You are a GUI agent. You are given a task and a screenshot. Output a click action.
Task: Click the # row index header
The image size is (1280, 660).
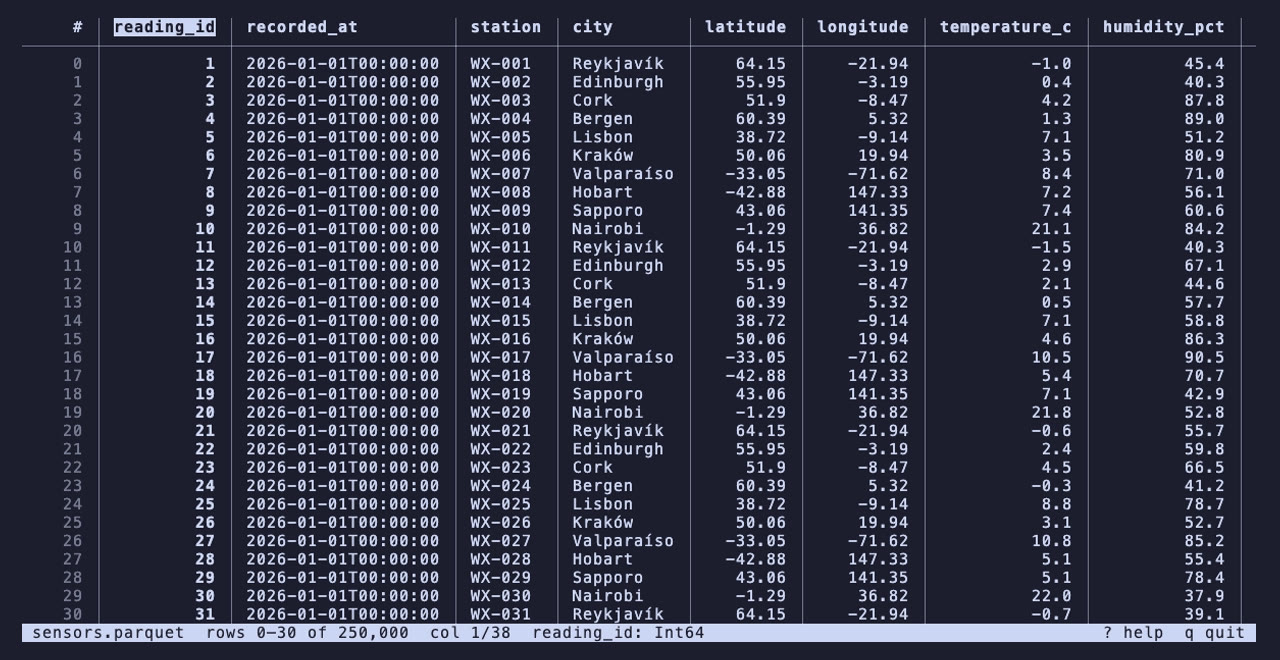click(x=77, y=27)
